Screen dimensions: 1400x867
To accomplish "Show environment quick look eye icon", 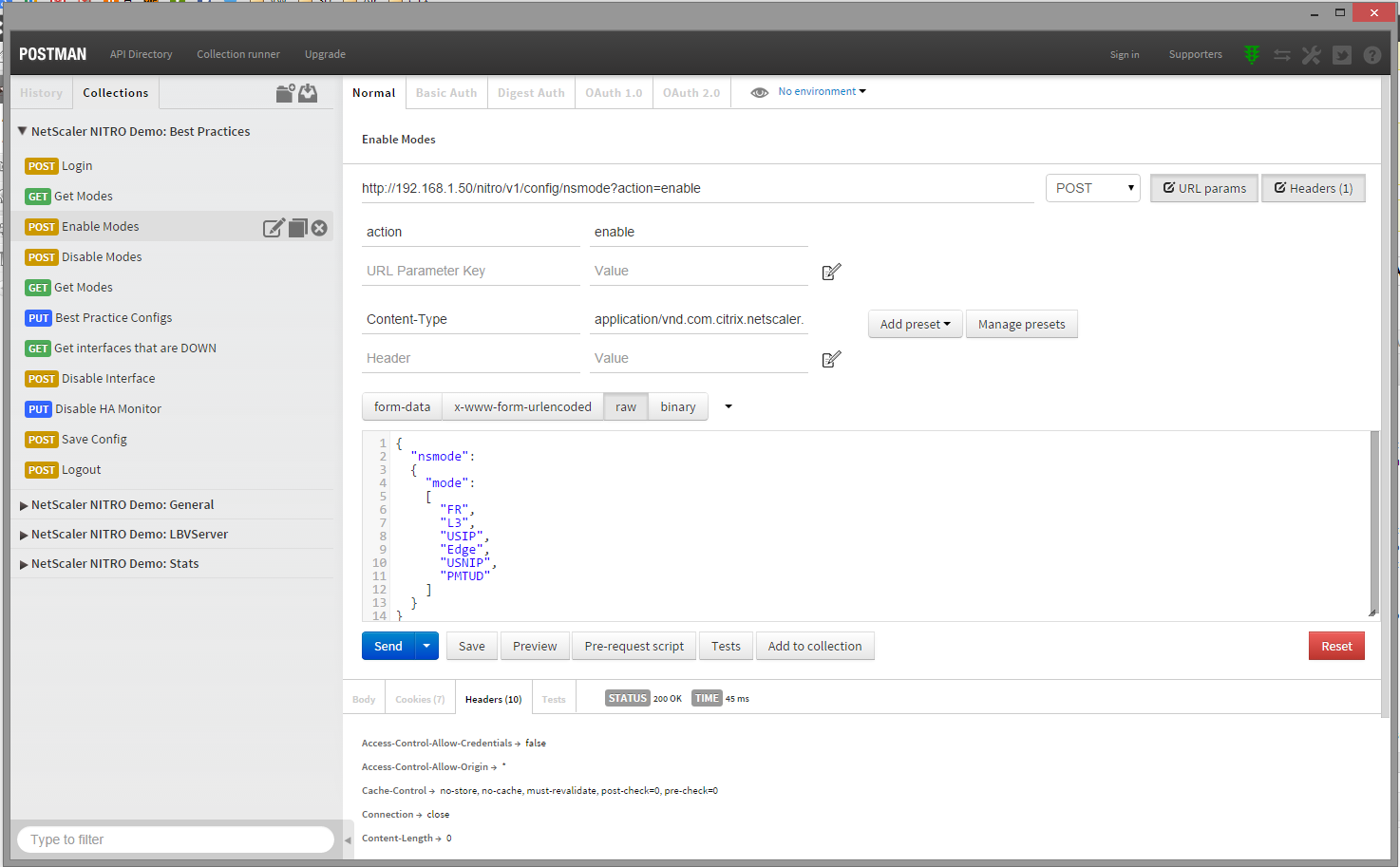I will click(x=759, y=93).
